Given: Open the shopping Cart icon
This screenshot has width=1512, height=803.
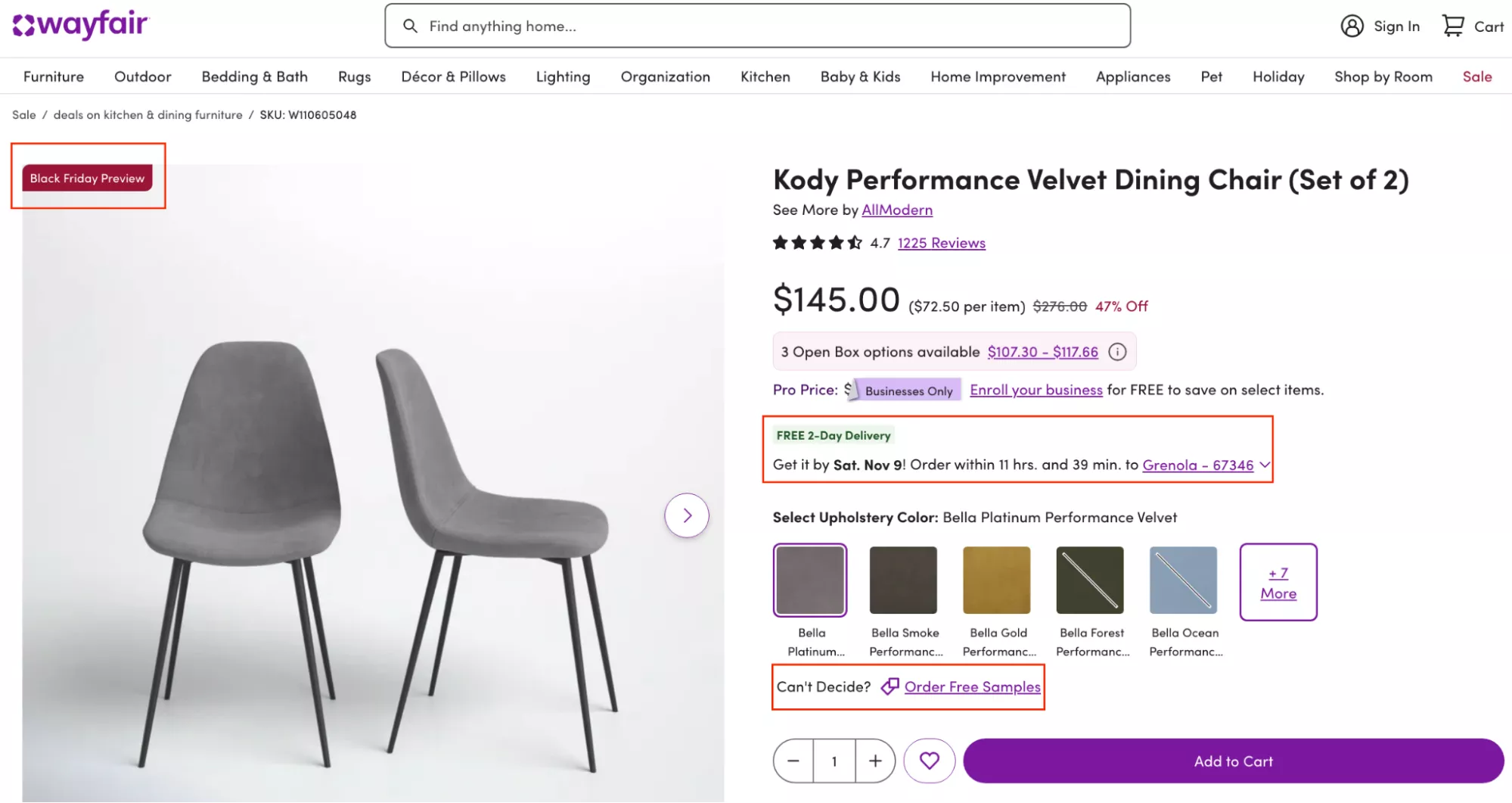Looking at the screenshot, I should tap(1452, 26).
